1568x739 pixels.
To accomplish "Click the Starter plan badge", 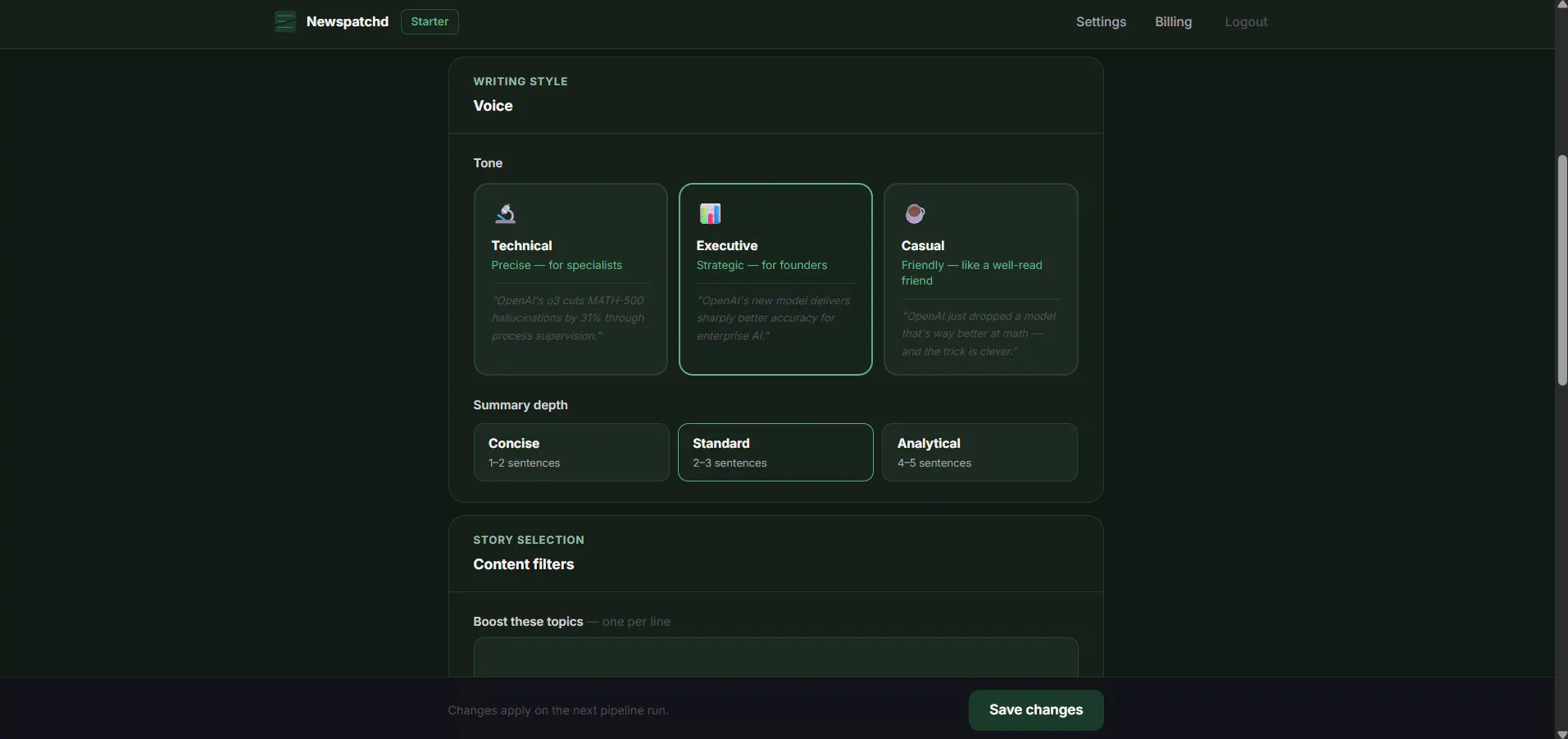I will point(429,22).
